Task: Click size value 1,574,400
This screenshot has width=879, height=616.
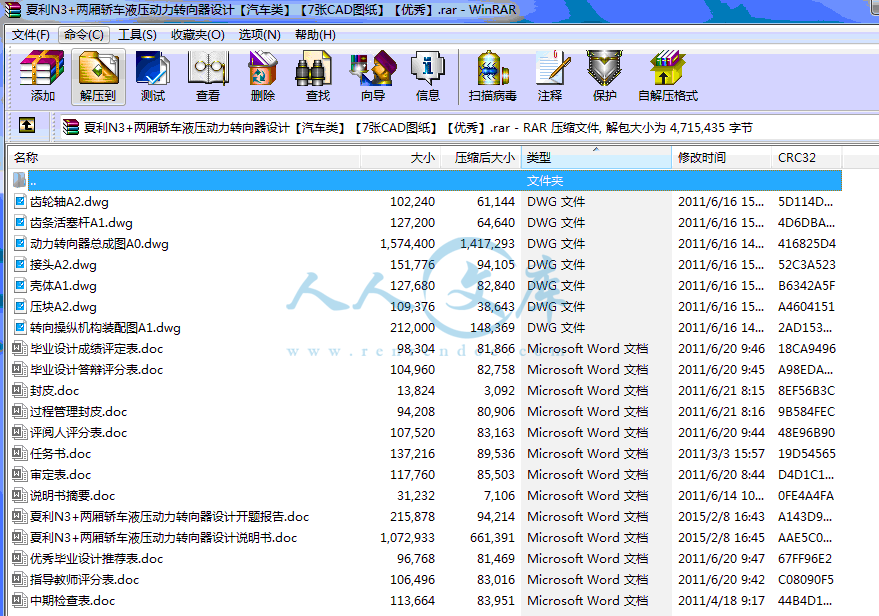Action: pyautogui.click(x=408, y=244)
